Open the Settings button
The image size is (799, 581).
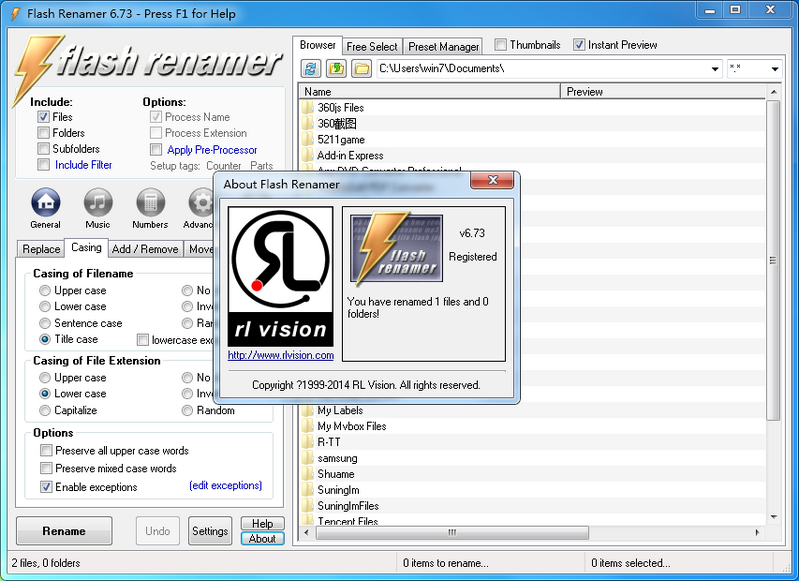210,531
